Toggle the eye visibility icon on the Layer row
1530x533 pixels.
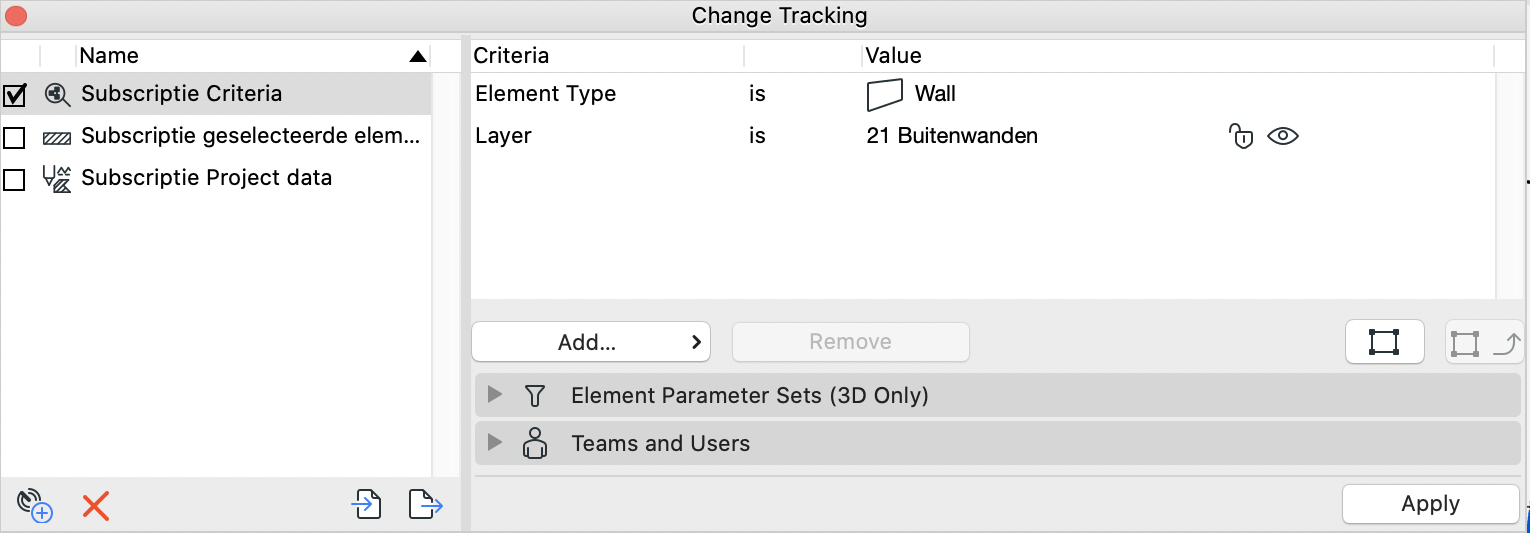[1282, 136]
